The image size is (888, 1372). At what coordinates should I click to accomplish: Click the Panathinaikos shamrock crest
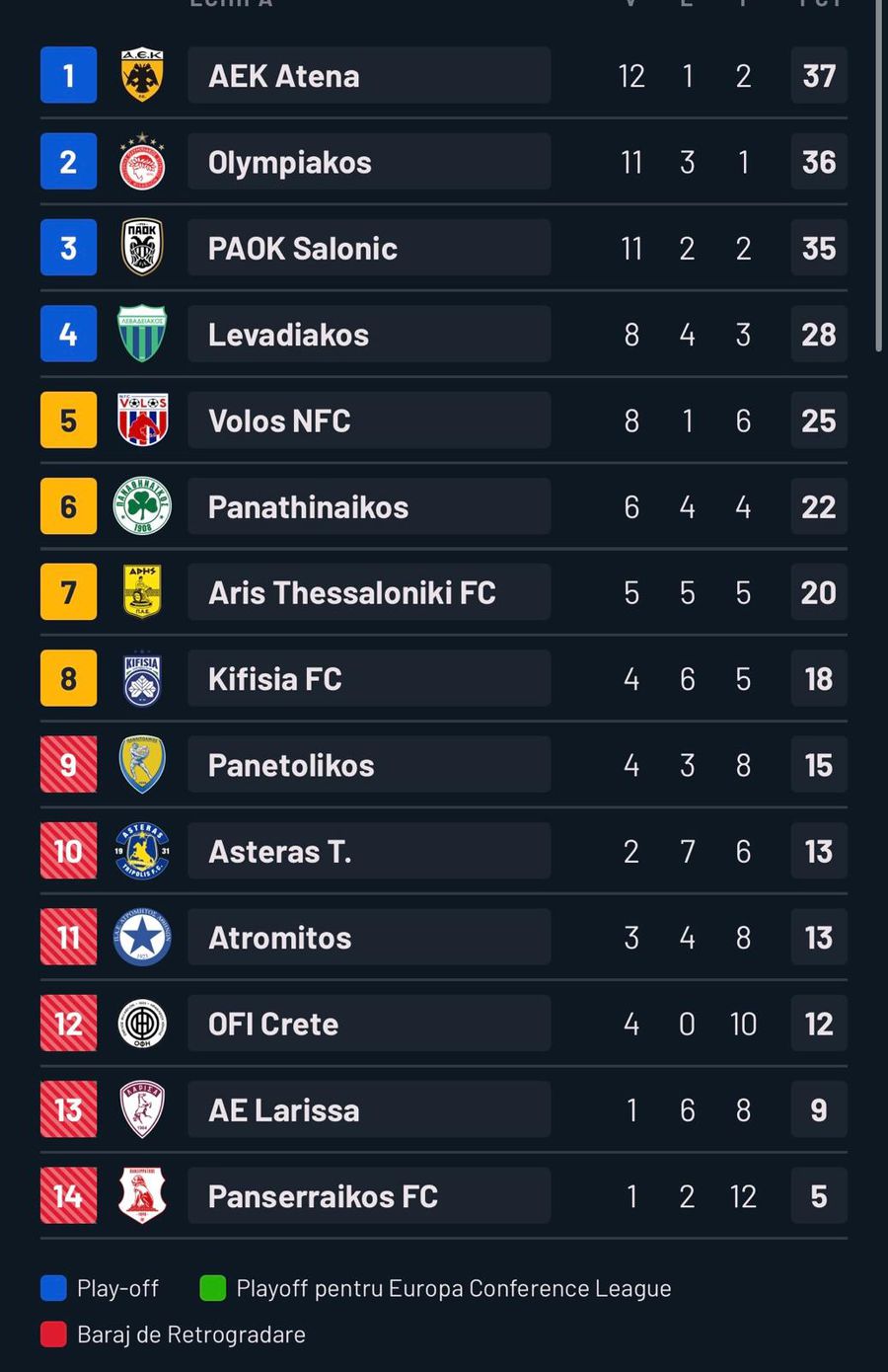(142, 506)
